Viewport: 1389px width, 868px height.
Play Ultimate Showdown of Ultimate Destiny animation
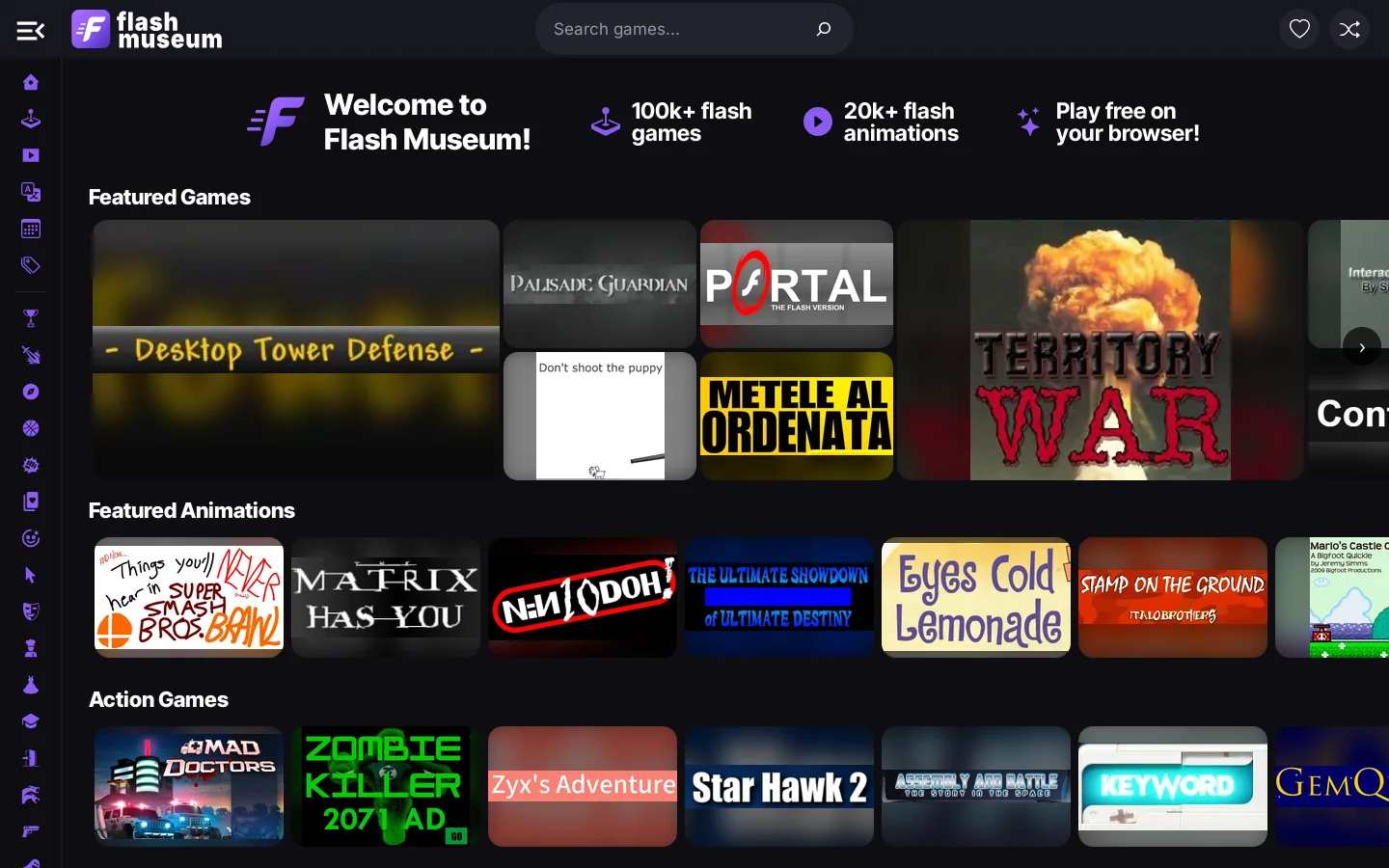coord(779,598)
